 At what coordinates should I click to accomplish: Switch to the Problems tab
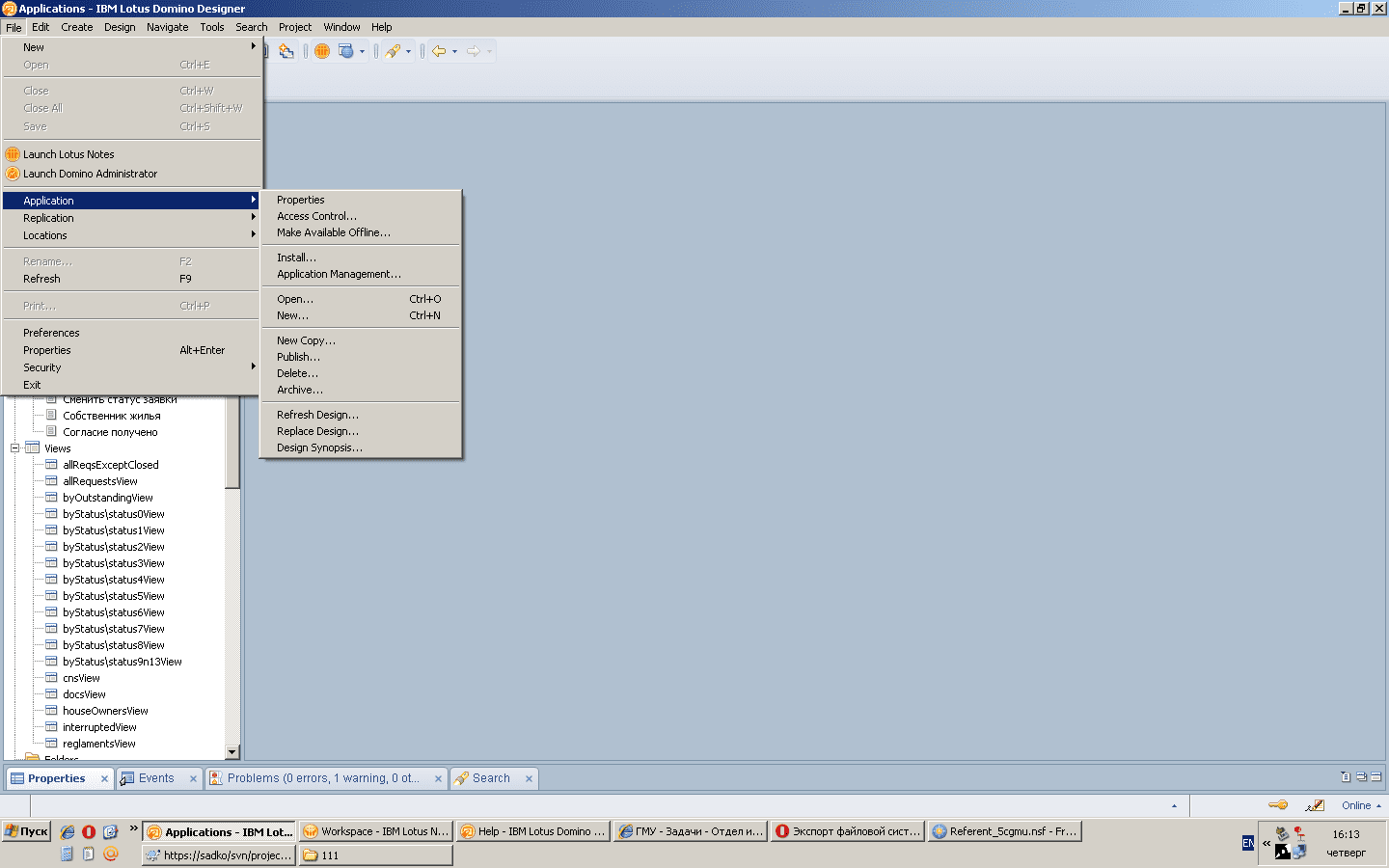tap(322, 778)
